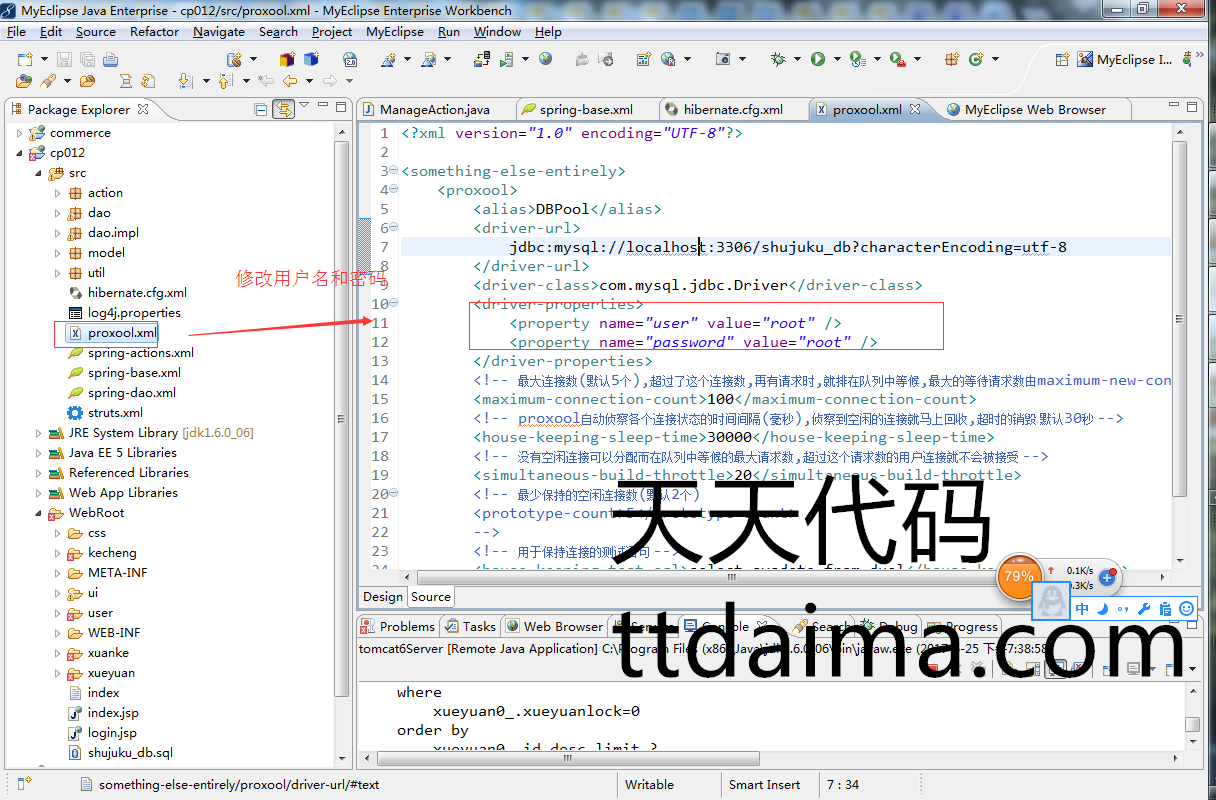Open the Package Explorer view menu triangle
The height and width of the screenshot is (800, 1216).
pos(305,106)
